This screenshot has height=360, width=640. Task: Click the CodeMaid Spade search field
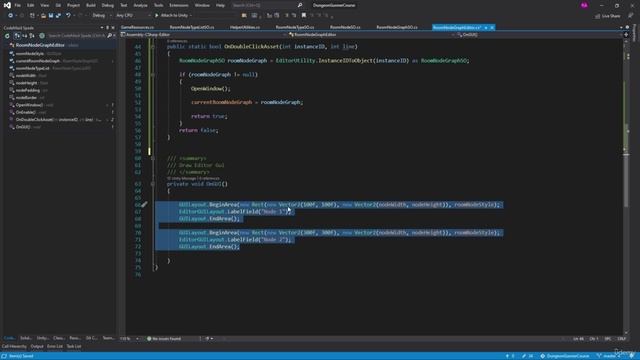(x=77, y=36)
